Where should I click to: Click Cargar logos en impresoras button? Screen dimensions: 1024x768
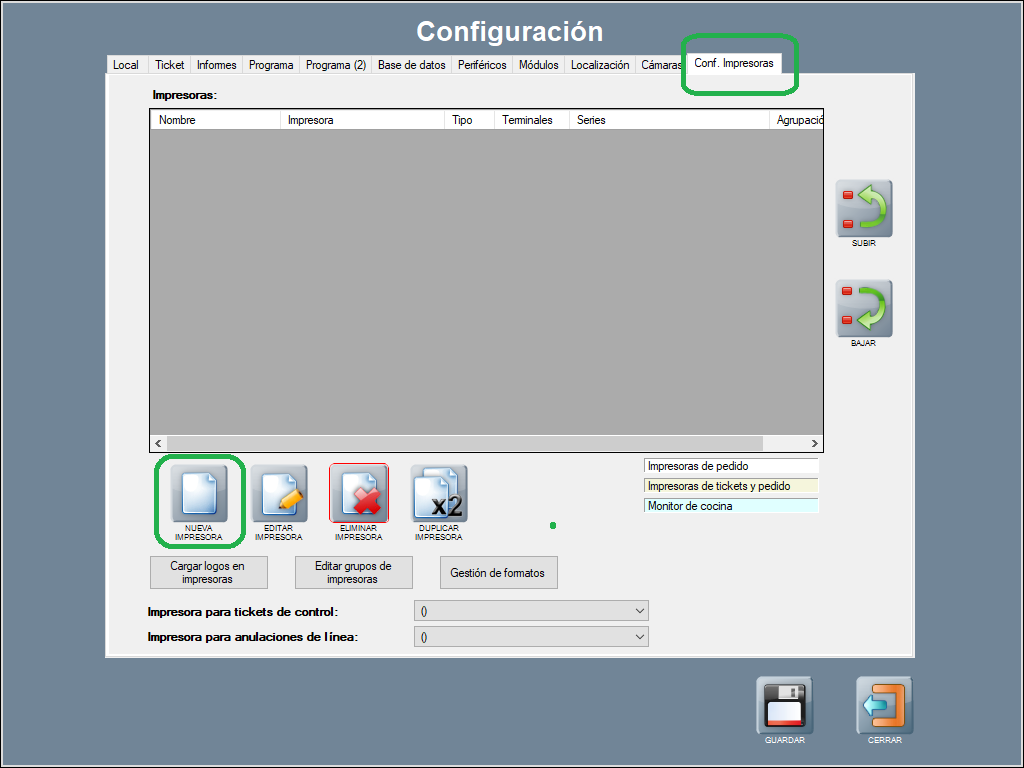point(207,573)
